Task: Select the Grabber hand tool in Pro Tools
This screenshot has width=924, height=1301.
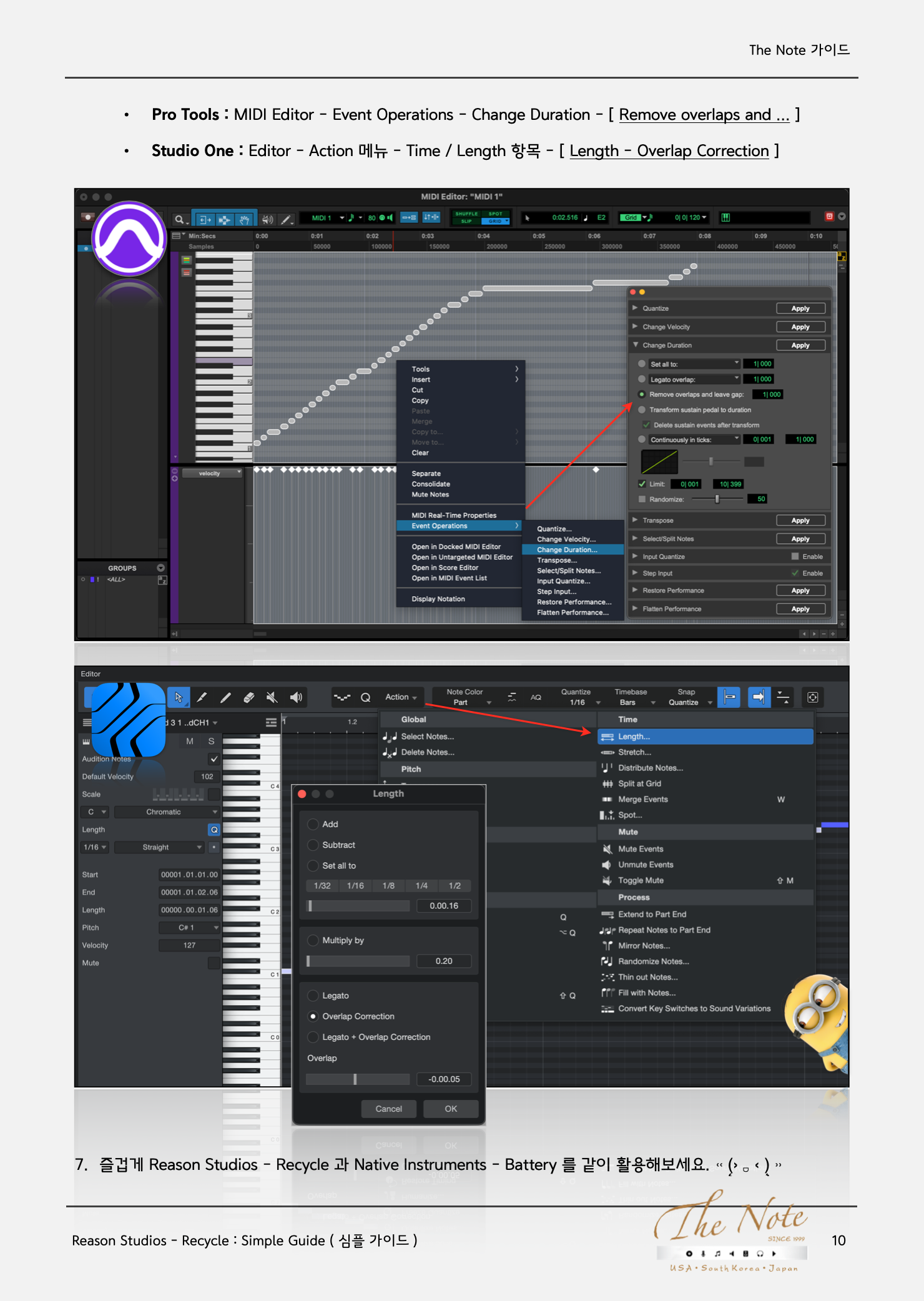Action: (244, 219)
